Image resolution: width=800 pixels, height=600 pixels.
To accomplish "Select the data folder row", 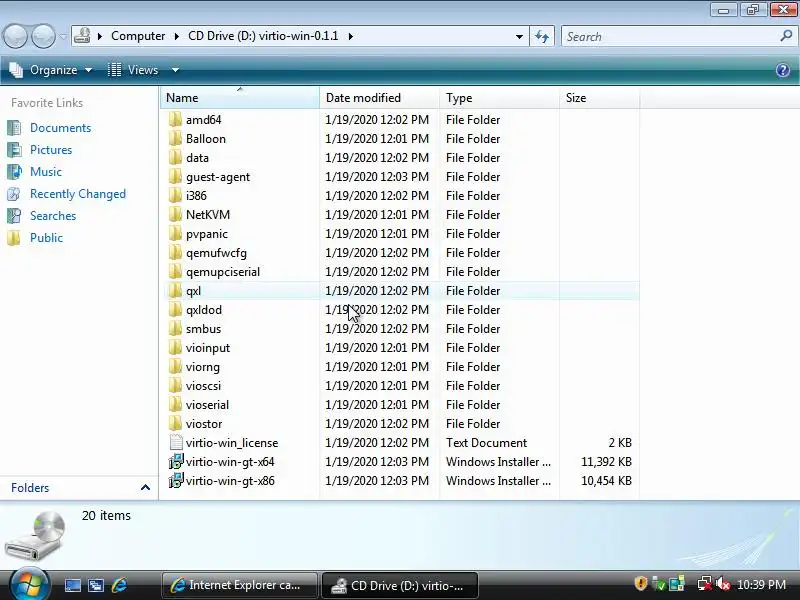I will [400, 158].
